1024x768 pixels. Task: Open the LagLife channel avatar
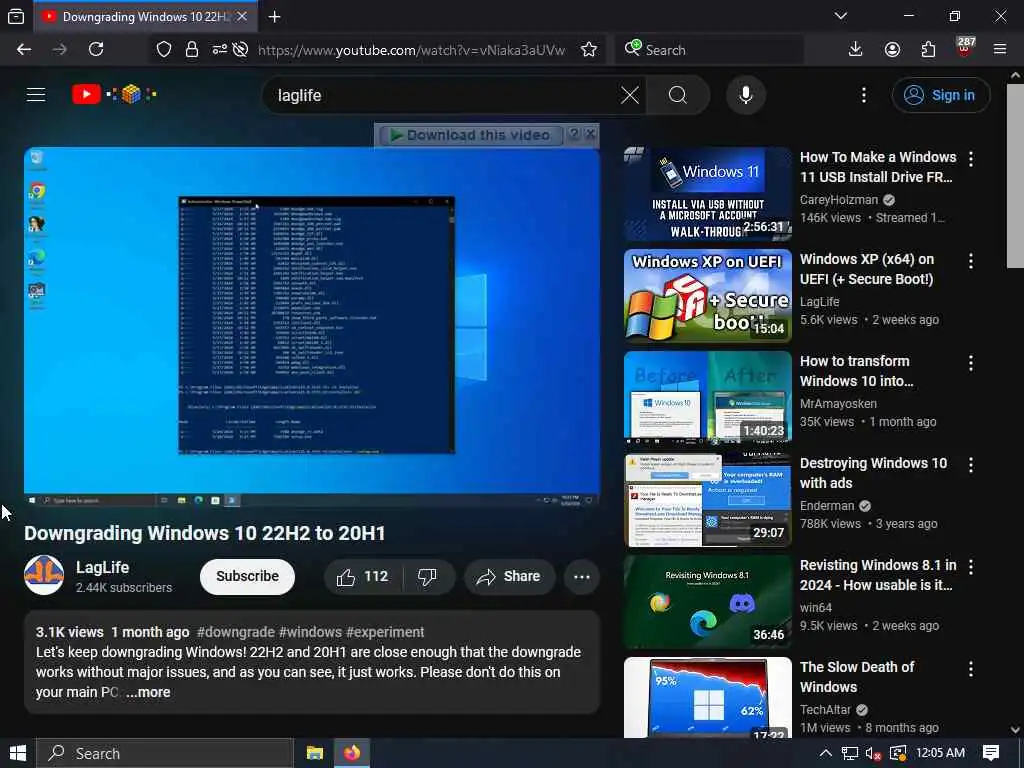pyautogui.click(x=44, y=575)
